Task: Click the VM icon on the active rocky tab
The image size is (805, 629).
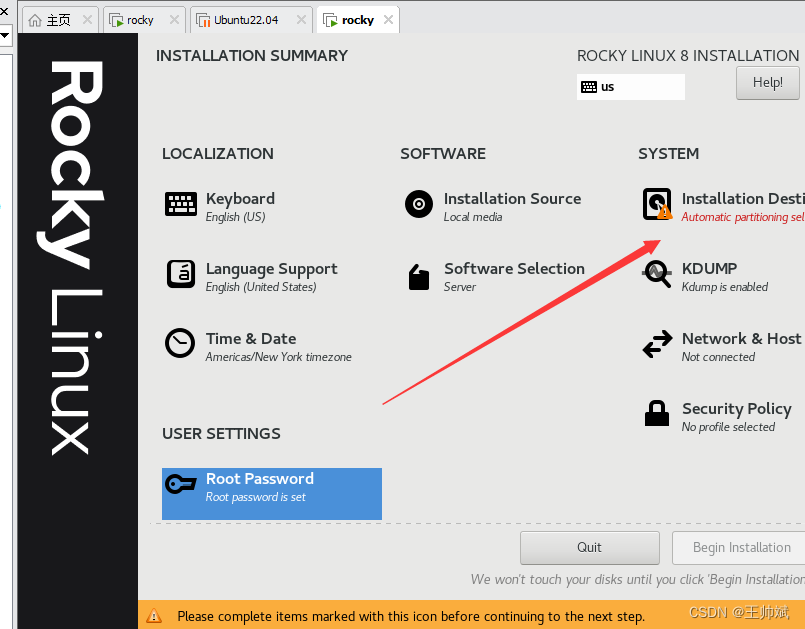Action: pos(330,20)
